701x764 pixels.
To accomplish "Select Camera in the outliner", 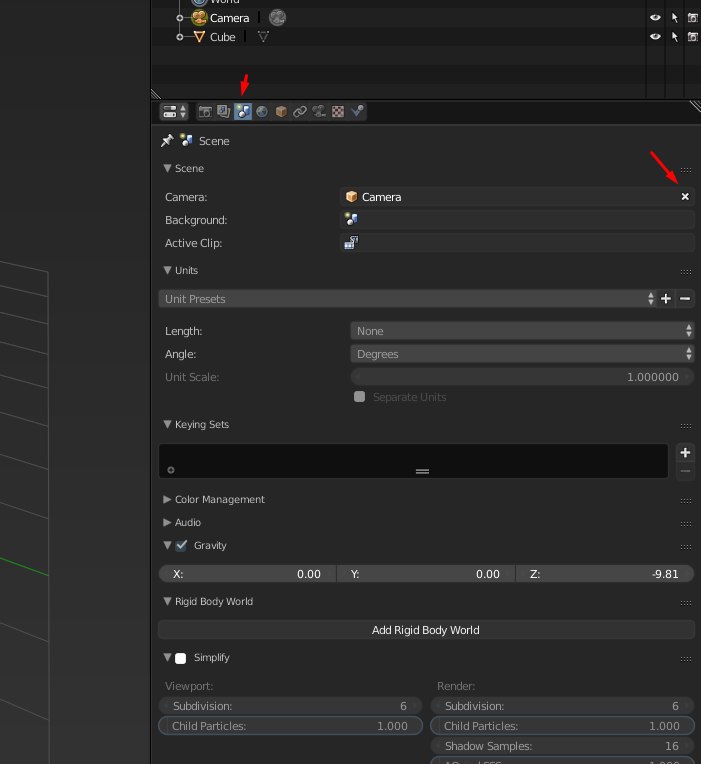I will (229, 18).
